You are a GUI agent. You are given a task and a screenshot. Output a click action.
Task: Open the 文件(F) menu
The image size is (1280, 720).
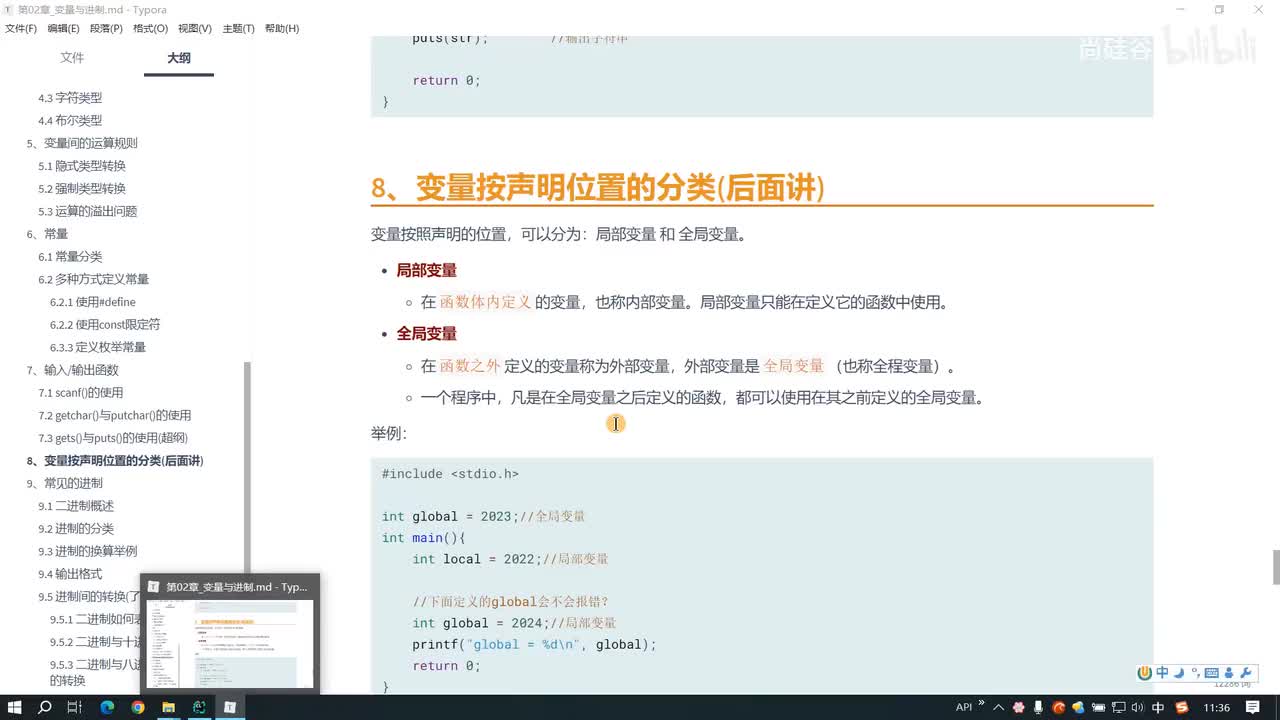click(x=21, y=29)
